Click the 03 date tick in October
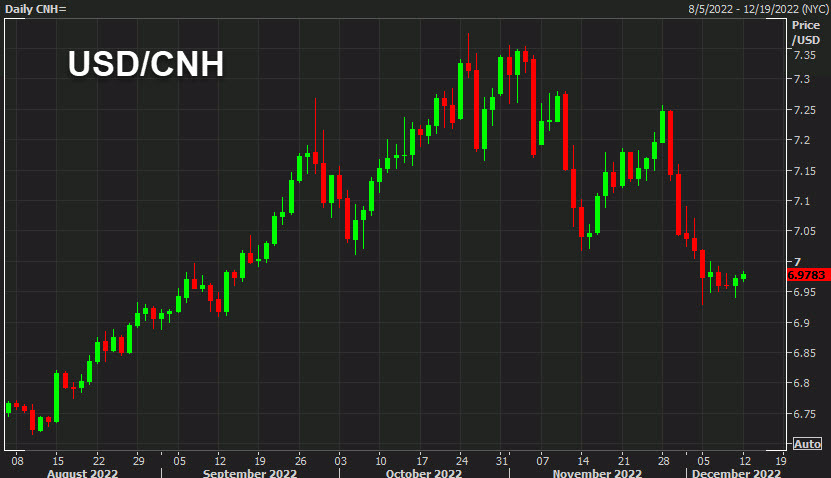 [341, 461]
